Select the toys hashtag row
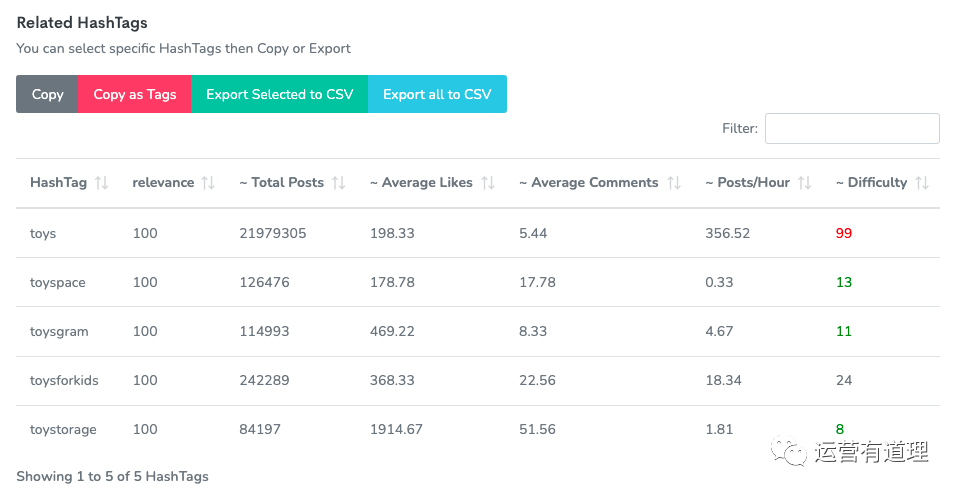 coord(478,233)
